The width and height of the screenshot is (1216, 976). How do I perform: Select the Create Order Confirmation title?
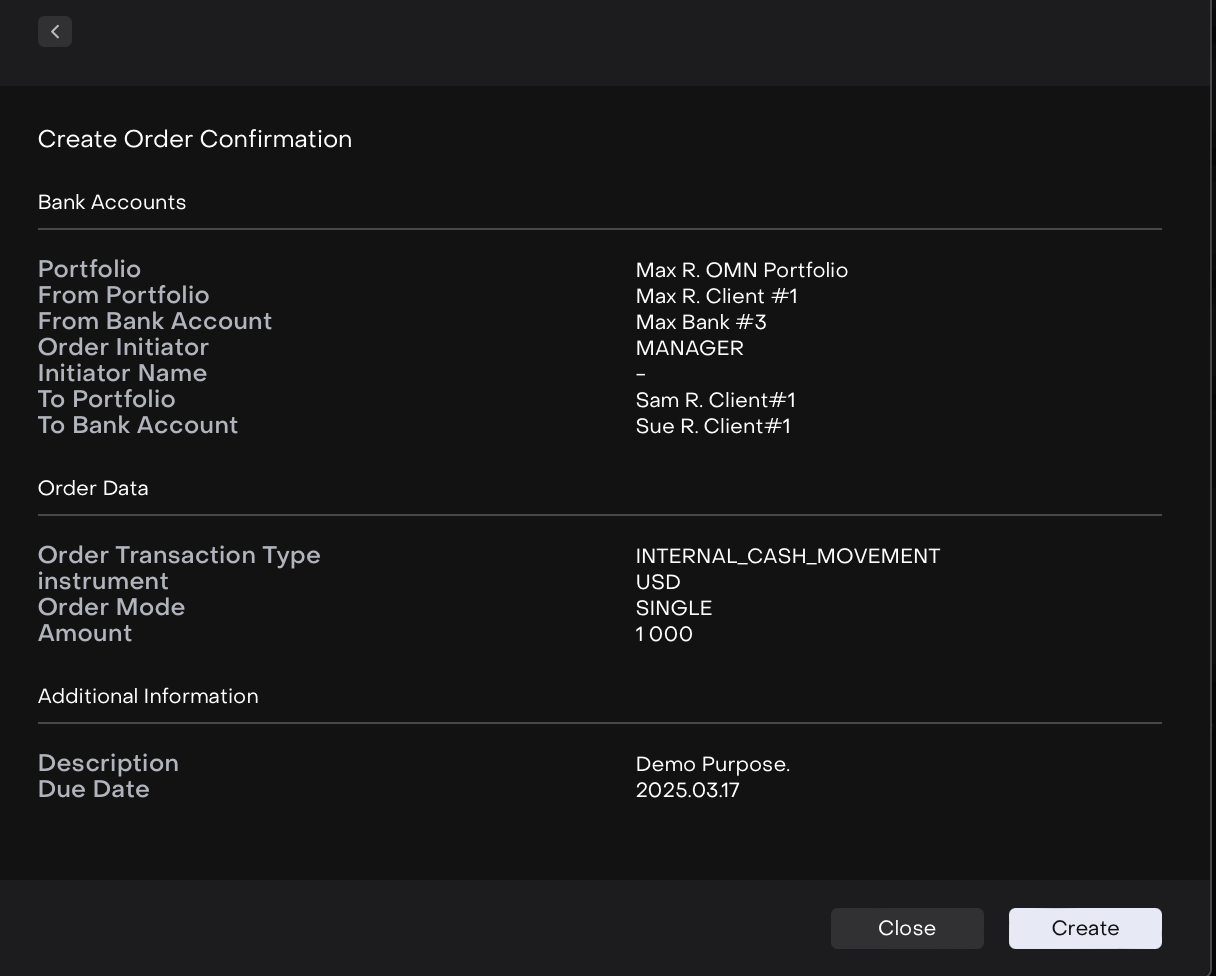[x=195, y=139]
